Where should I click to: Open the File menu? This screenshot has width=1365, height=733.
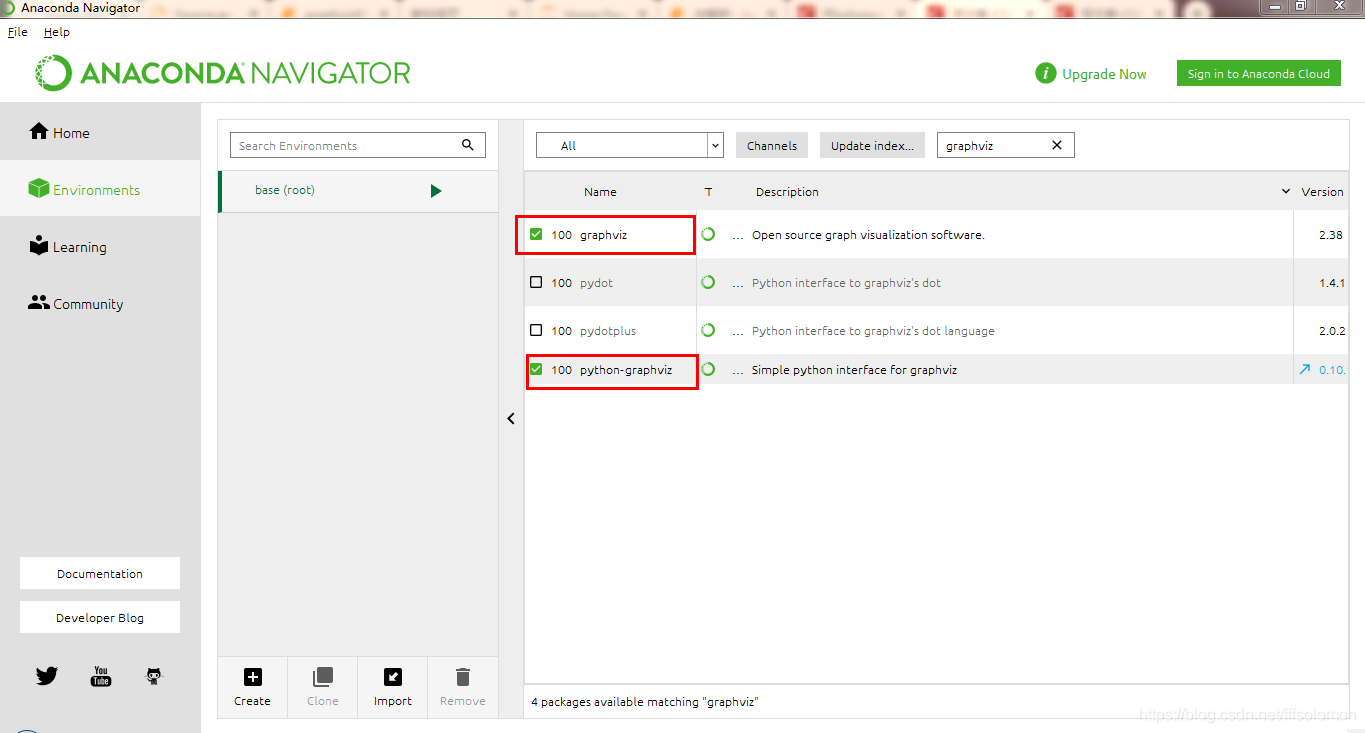[x=18, y=32]
